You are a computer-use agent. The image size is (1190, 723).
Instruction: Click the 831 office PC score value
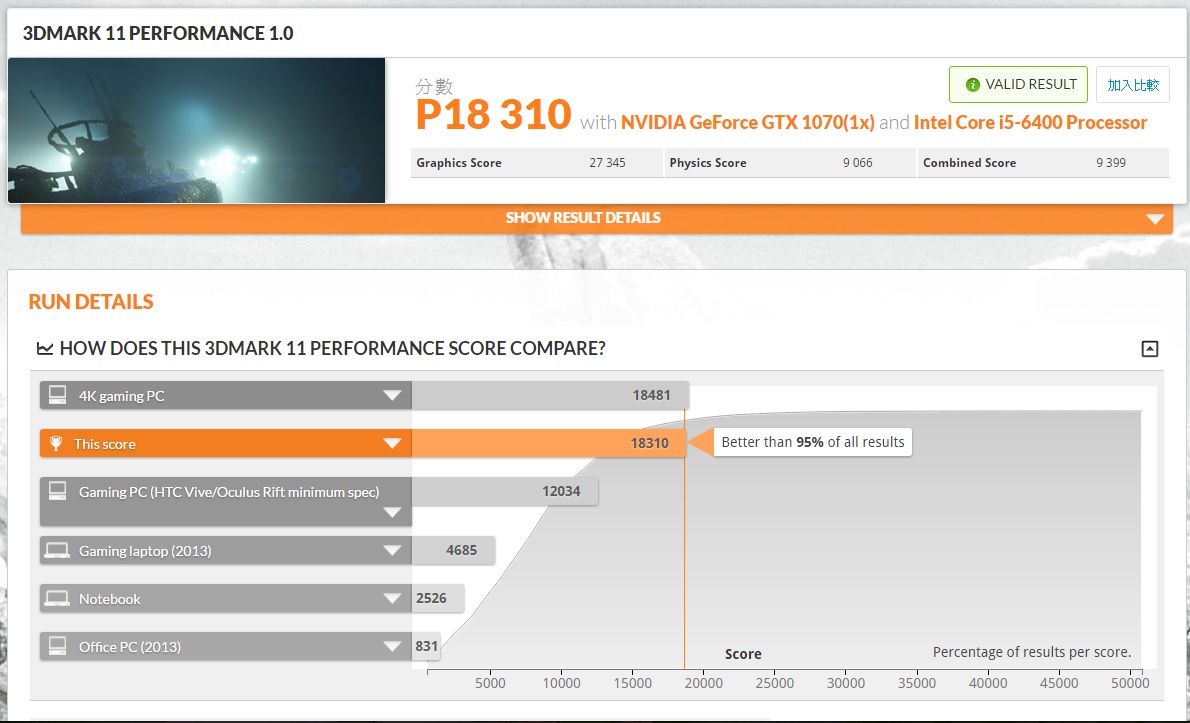[427, 646]
